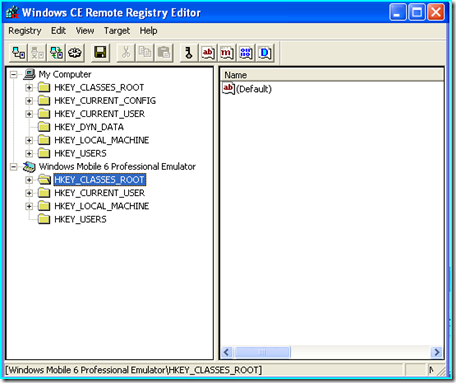Click the Remove Connection toolbar icon

37,53
